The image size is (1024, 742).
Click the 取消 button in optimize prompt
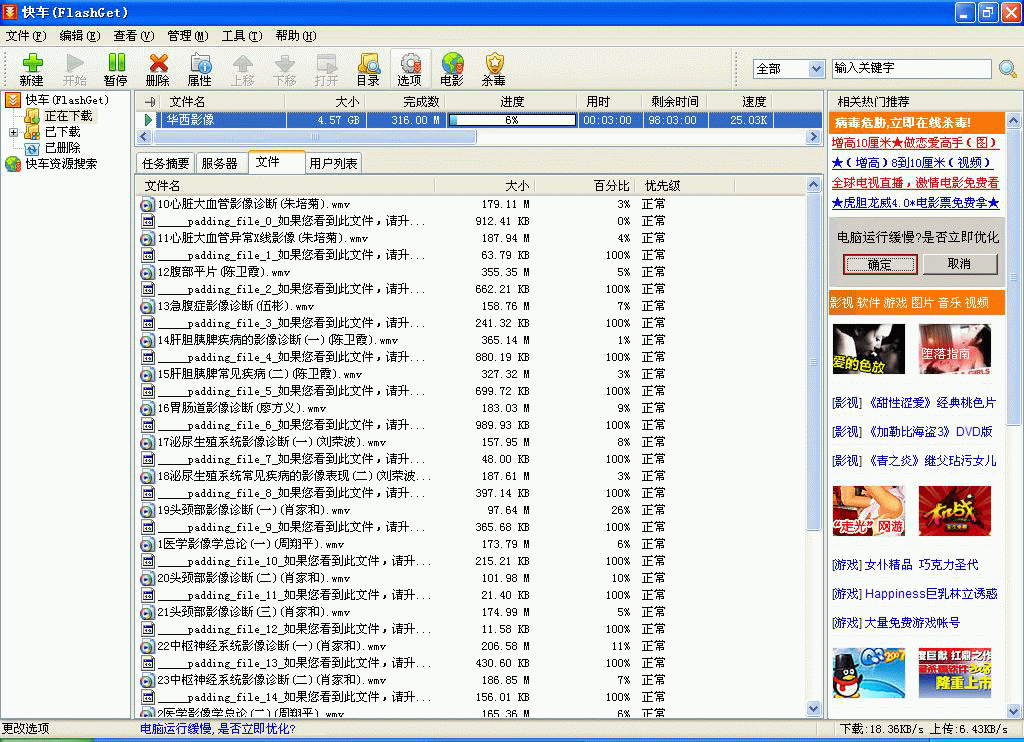coord(959,264)
